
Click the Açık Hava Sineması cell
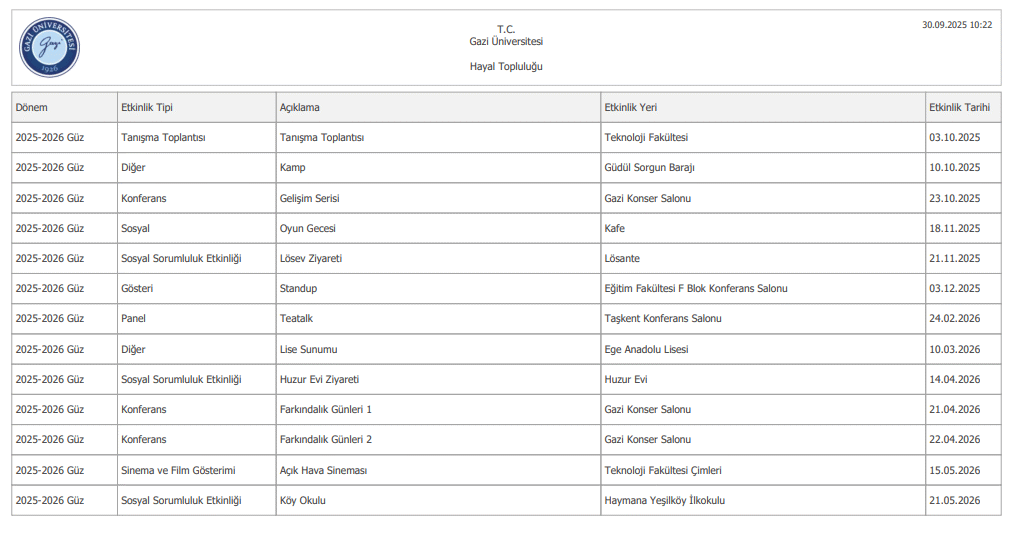(323, 470)
